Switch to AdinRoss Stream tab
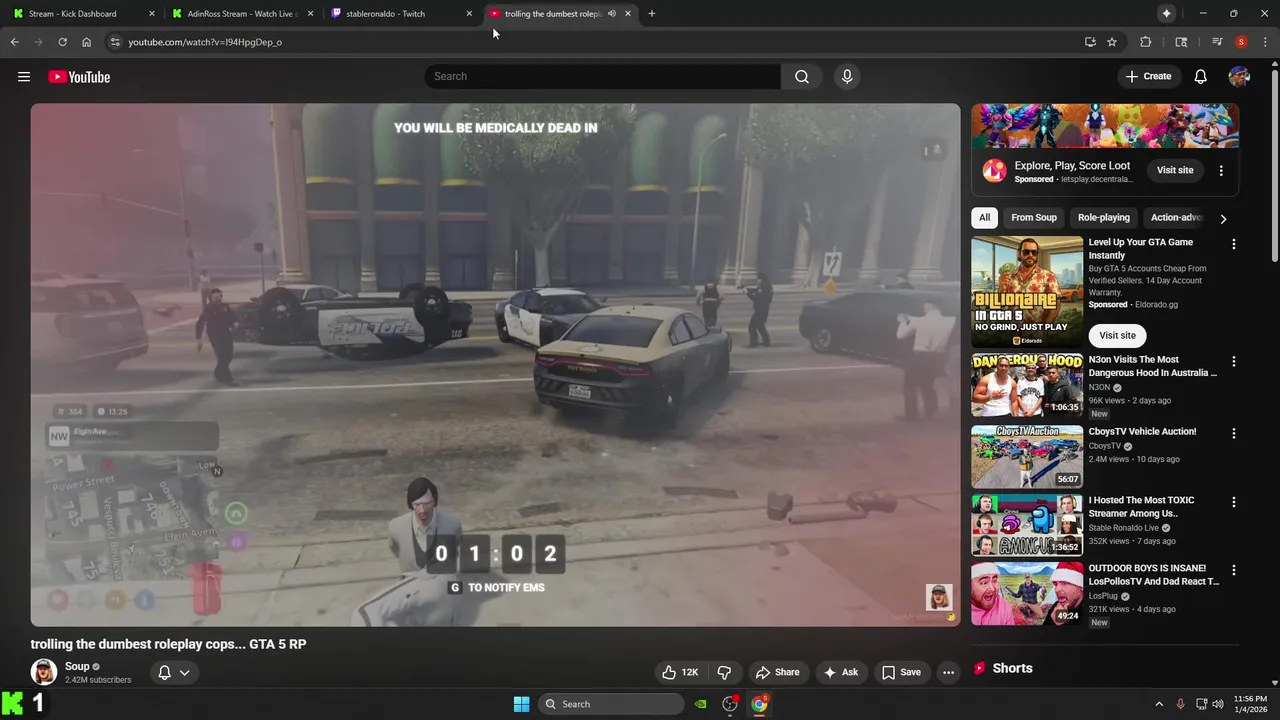 pos(243,14)
